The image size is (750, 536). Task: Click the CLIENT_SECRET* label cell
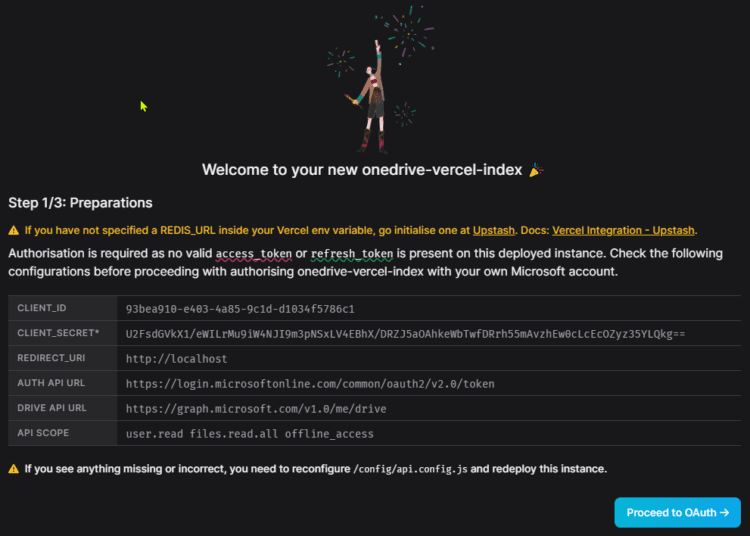tap(63, 333)
